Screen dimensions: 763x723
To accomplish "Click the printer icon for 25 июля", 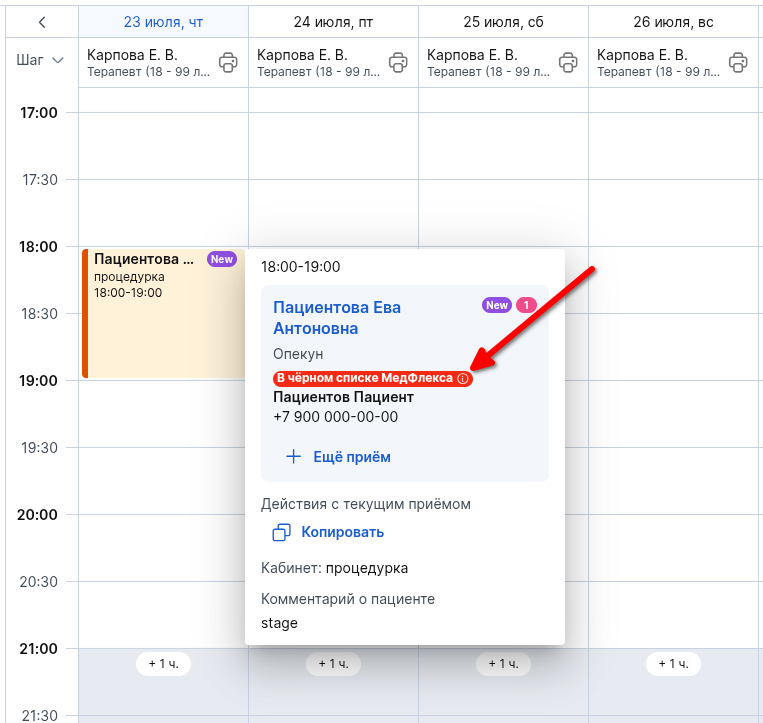I will 567,63.
